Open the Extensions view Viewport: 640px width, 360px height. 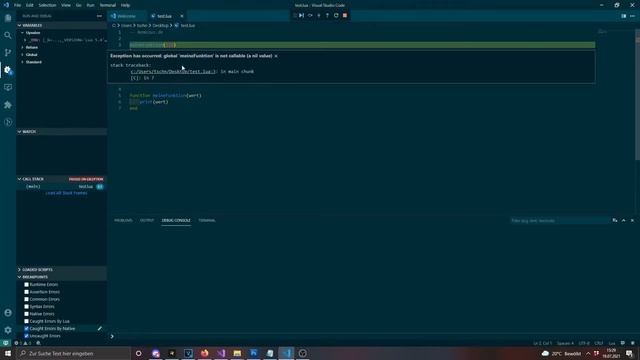click(8, 105)
